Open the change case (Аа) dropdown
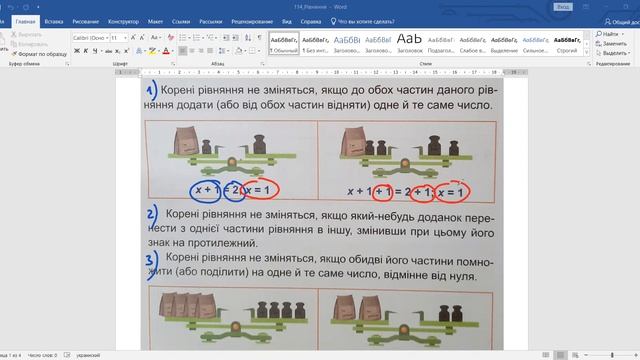Image resolution: width=640 pixels, height=360 pixels. 156,38
